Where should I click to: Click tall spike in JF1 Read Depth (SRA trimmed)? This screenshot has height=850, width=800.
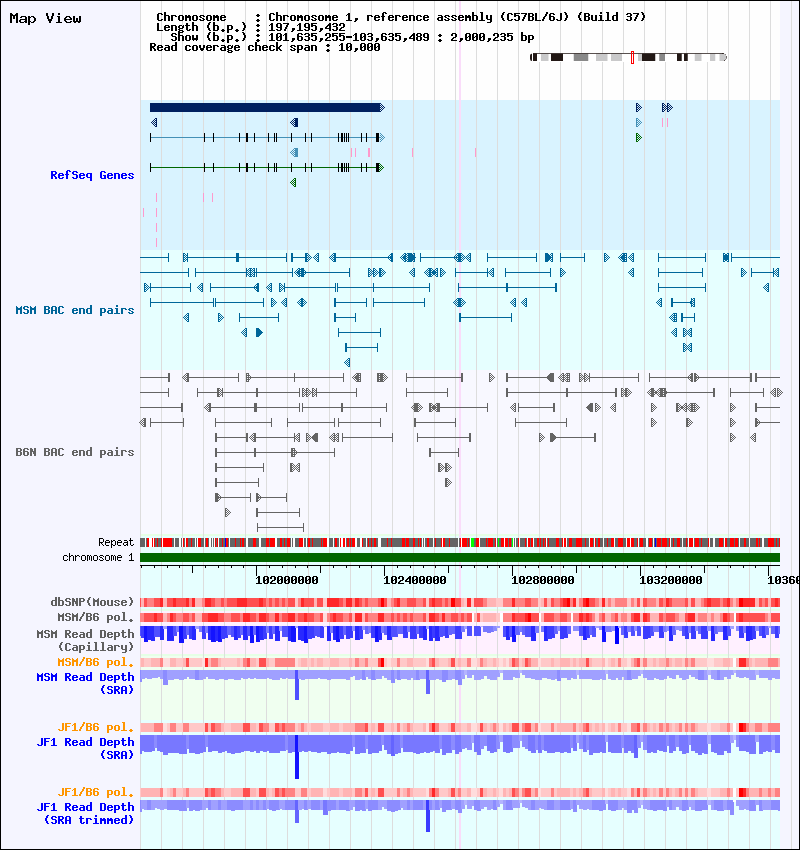[428, 816]
